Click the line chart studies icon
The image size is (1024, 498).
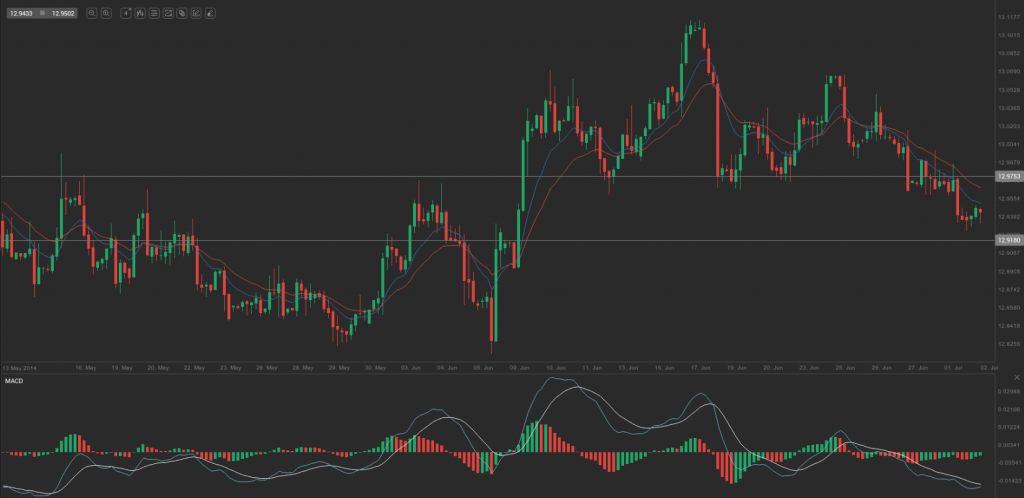tap(168, 13)
